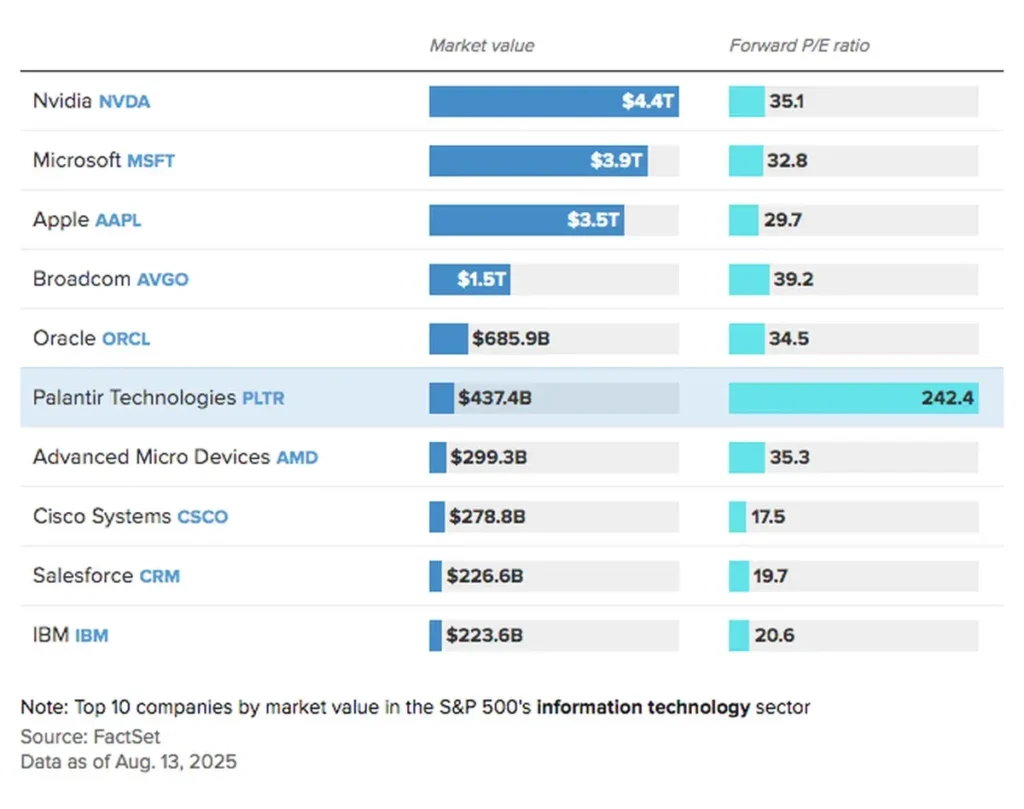Select the highlighted Palantir Technologies company name
Viewport: 1024px width, 809px height.
[134, 398]
